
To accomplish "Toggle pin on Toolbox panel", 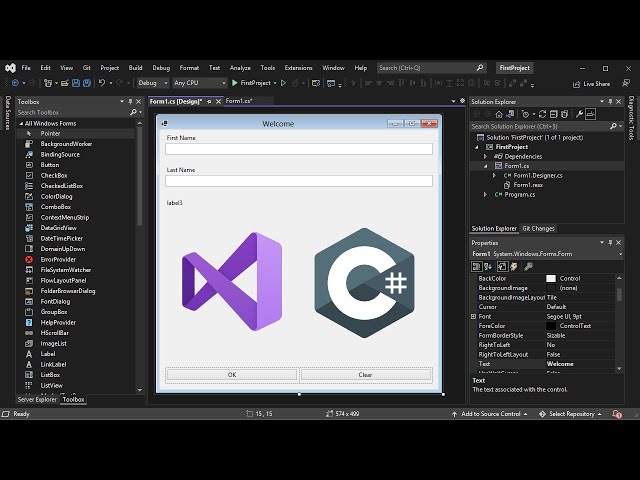I will [130, 102].
